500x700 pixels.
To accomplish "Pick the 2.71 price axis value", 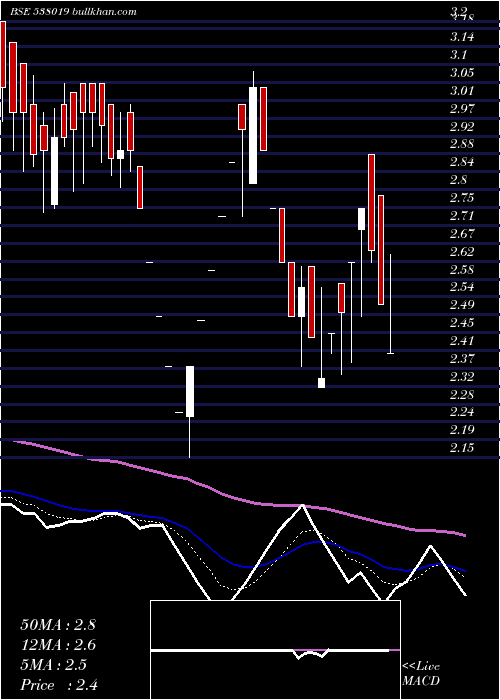I will click(x=462, y=216).
